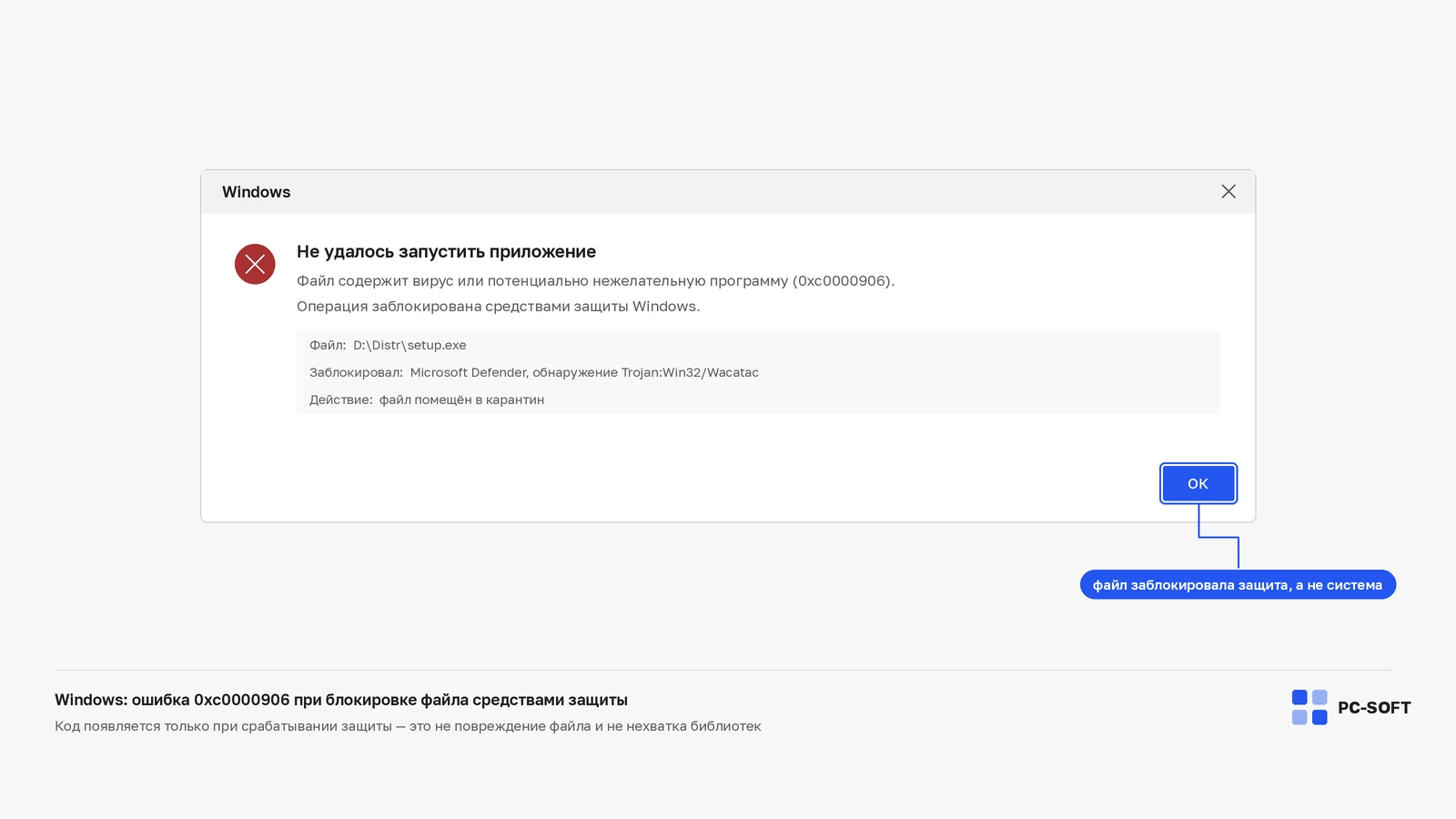Click the "Windows" dialog title
This screenshot has width=1456, height=819.
point(257,192)
